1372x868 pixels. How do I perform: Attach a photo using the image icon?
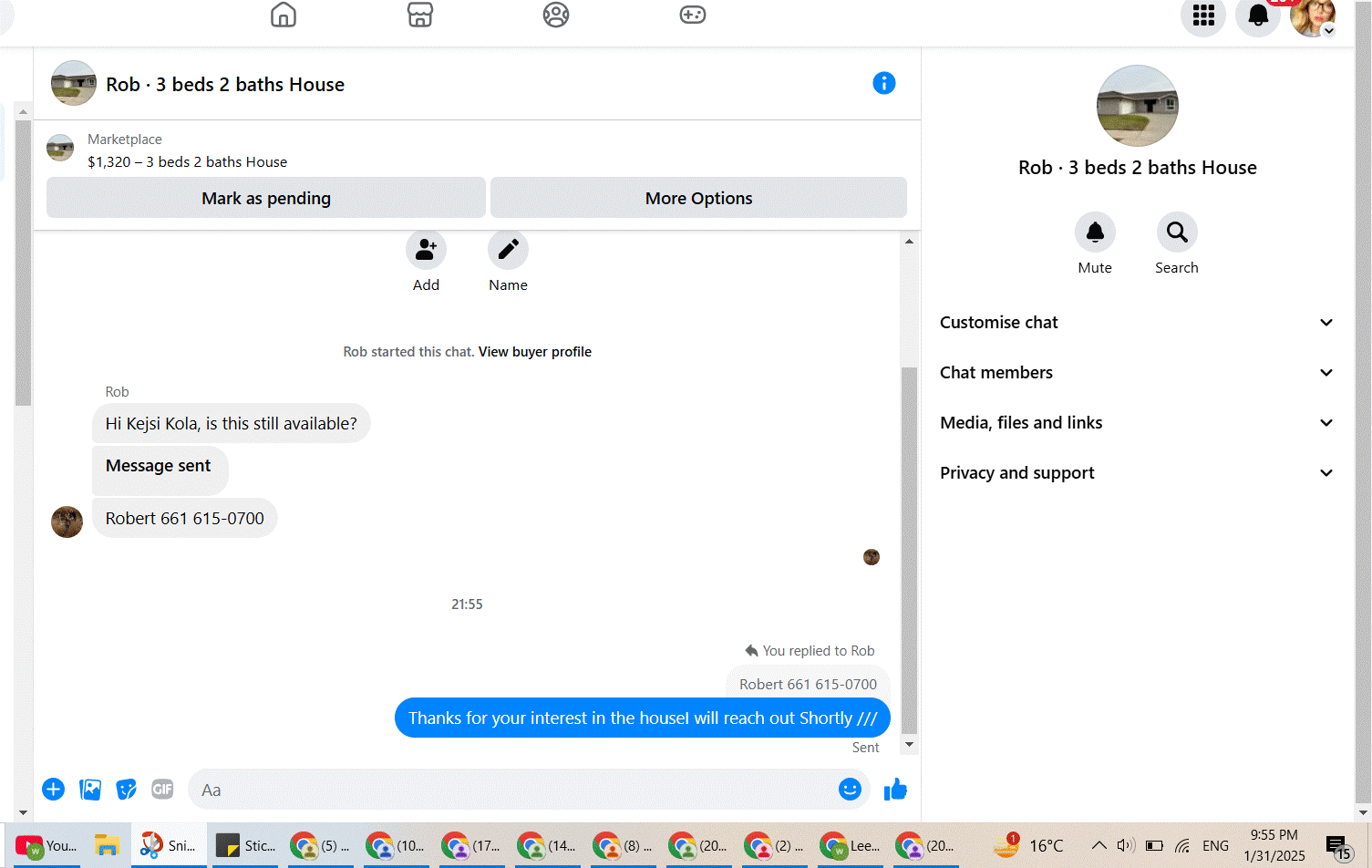tap(90, 790)
